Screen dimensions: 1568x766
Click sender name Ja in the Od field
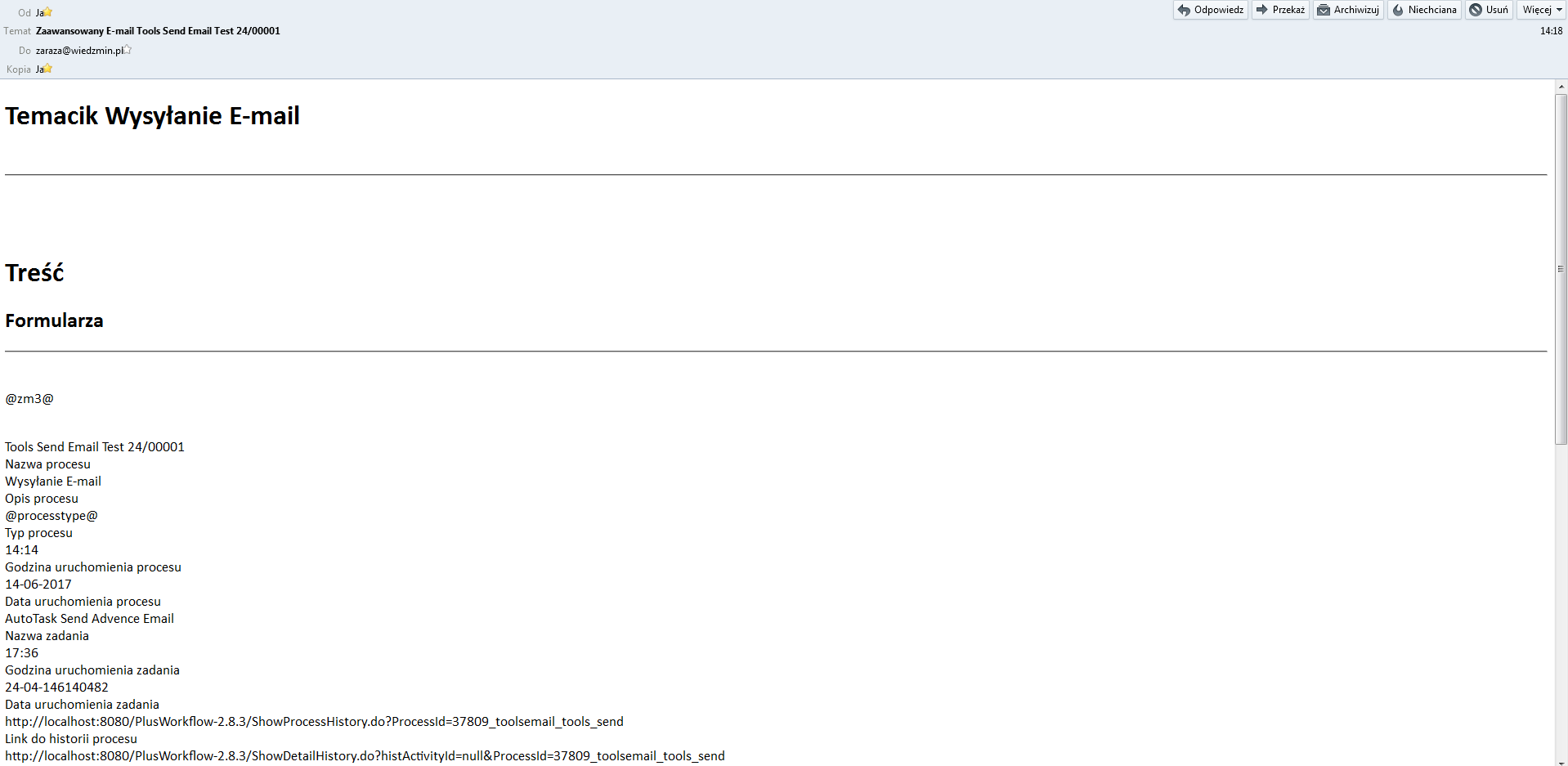coord(39,13)
